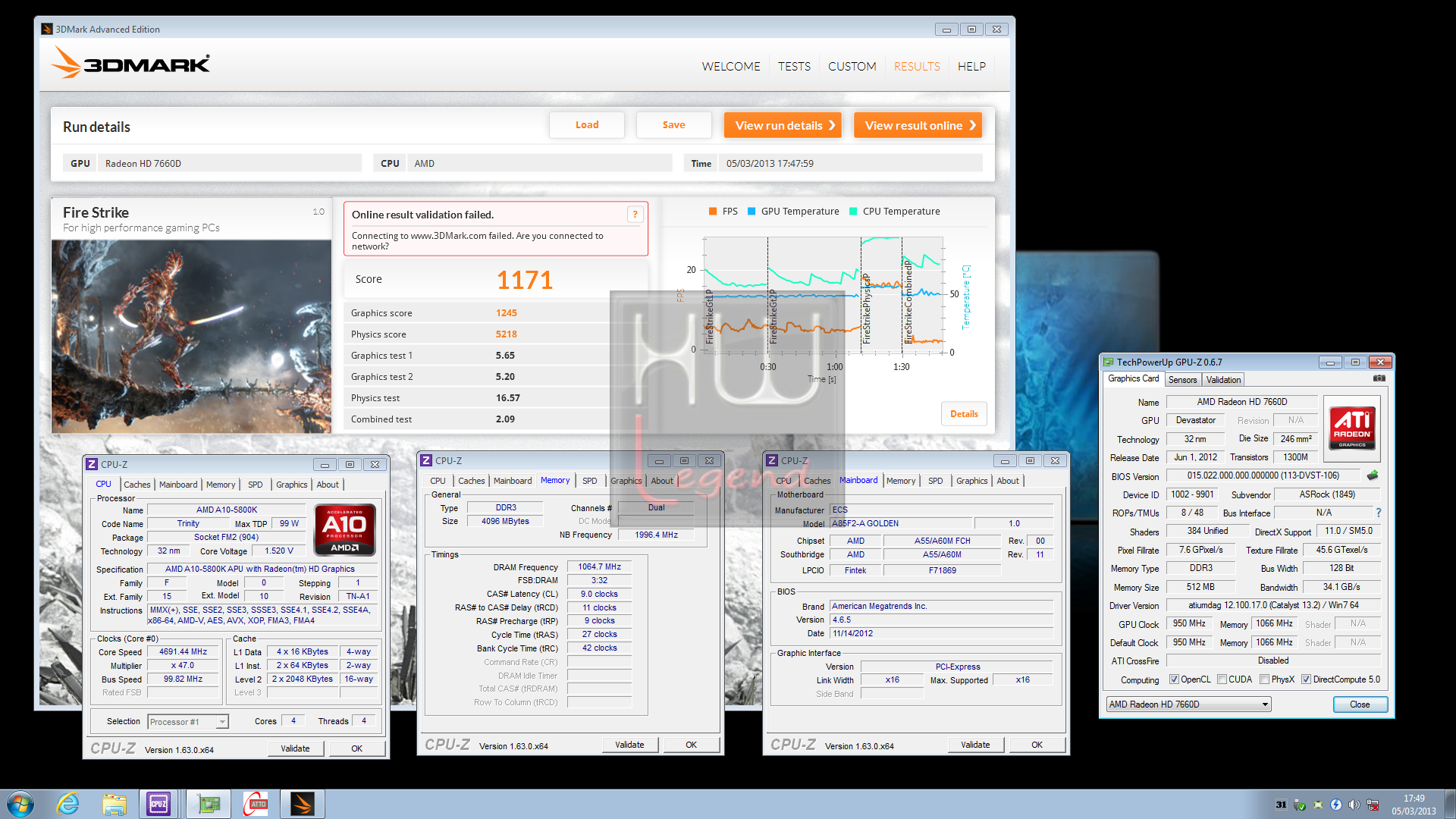Click the Save button in Run details
This screenshot has height=819, width=1456.
[x=673, y=125]
